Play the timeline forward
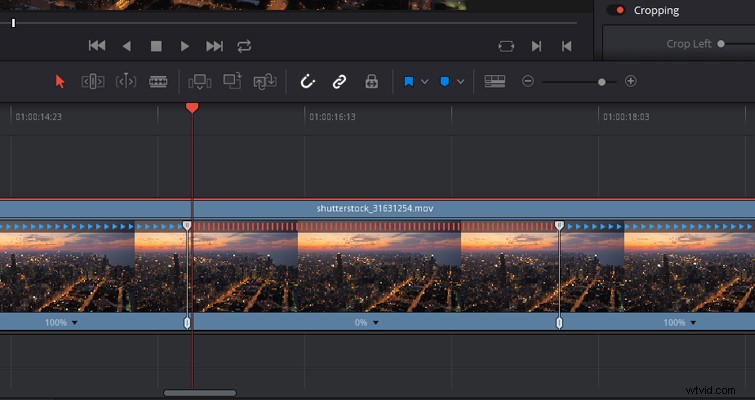 [x=185, y=46]
